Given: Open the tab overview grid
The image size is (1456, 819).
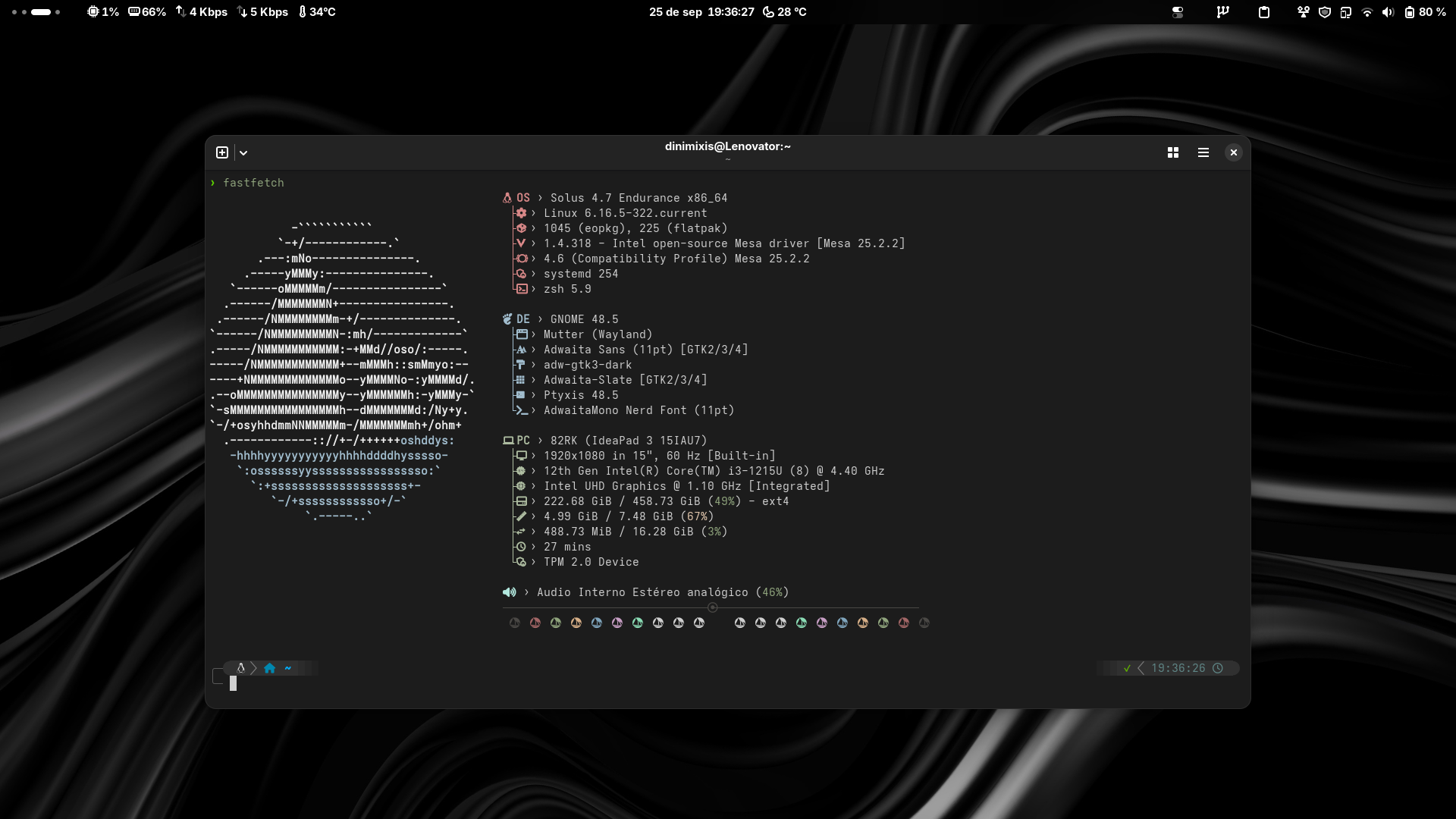Looking at the screenshot, I should click(1173, 152).
